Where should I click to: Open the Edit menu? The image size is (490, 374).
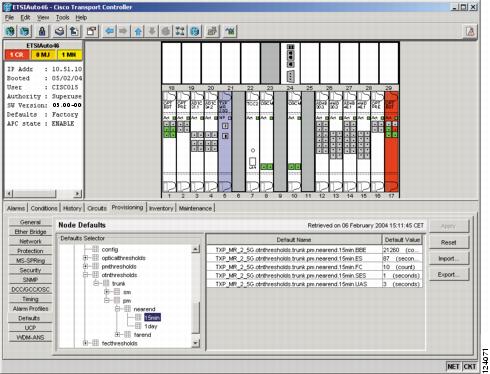coord(25,18)
